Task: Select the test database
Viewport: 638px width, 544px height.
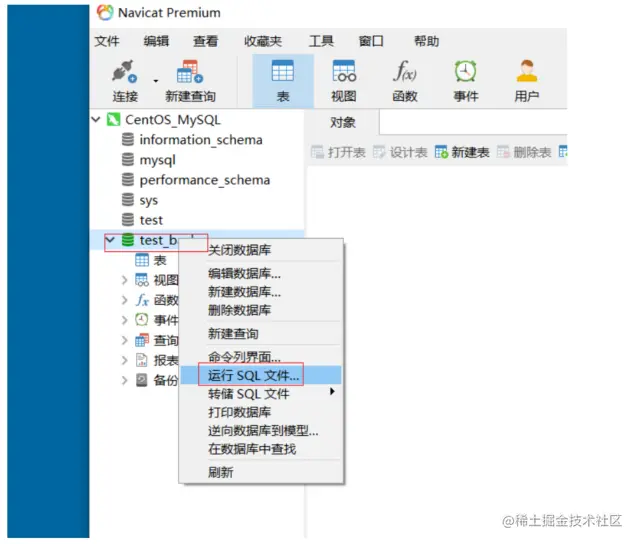Action: 151,220
